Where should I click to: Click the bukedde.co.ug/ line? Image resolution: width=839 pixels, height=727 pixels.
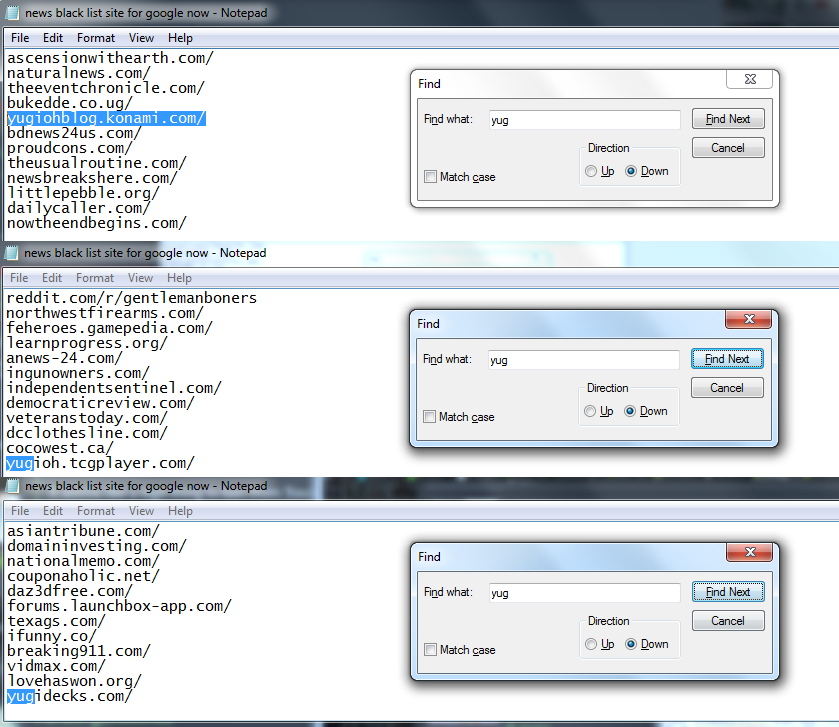(70, 103)
